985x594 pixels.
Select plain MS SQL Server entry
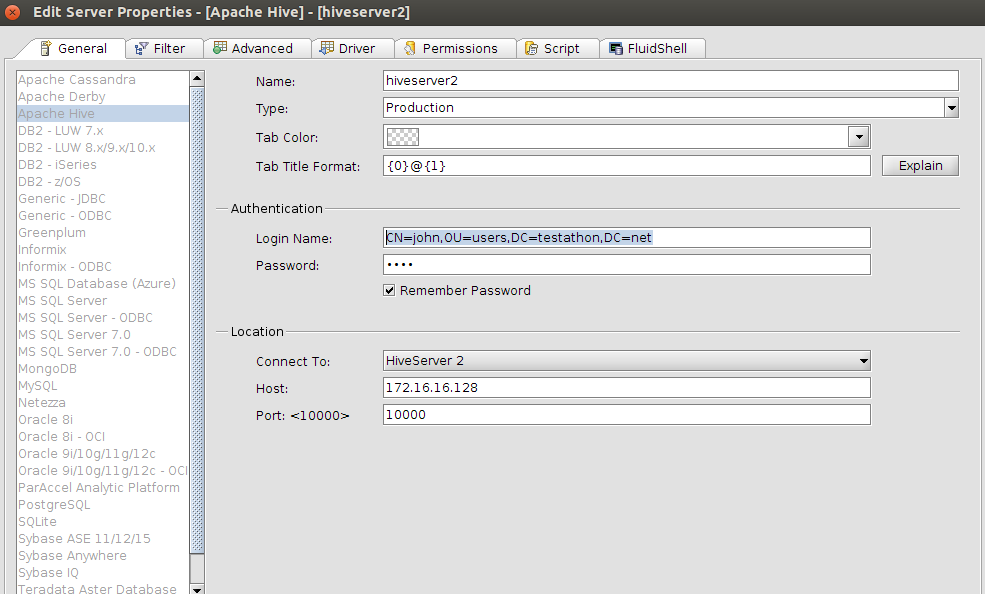102,300
